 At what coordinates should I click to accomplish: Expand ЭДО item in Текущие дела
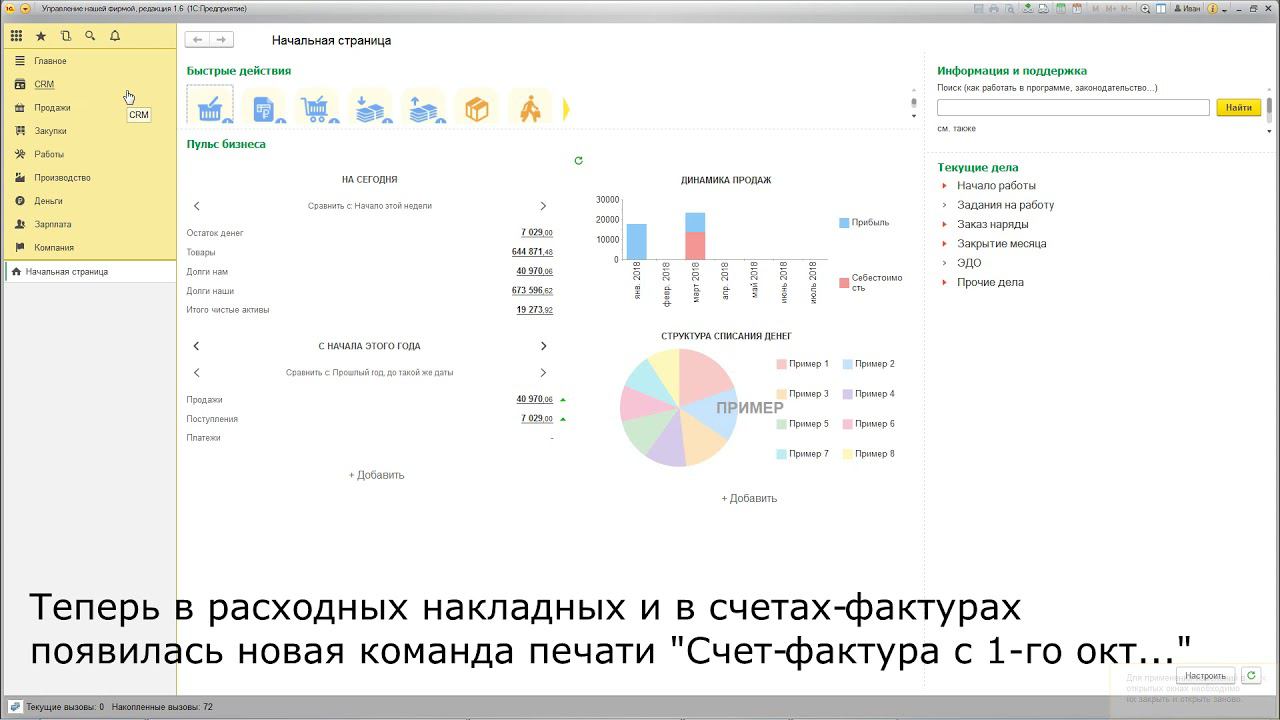(x=943, y=263)
